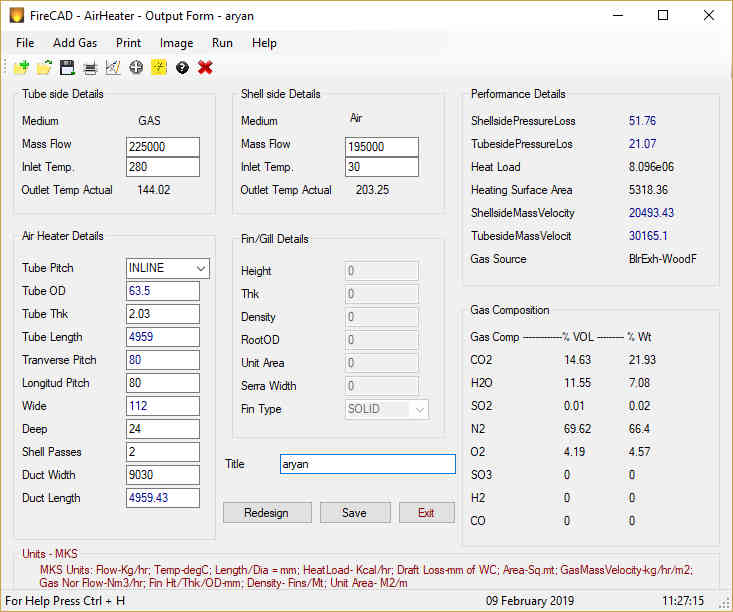Click the Redesign button
Viewport: 733px width, 612px height.
267,513
